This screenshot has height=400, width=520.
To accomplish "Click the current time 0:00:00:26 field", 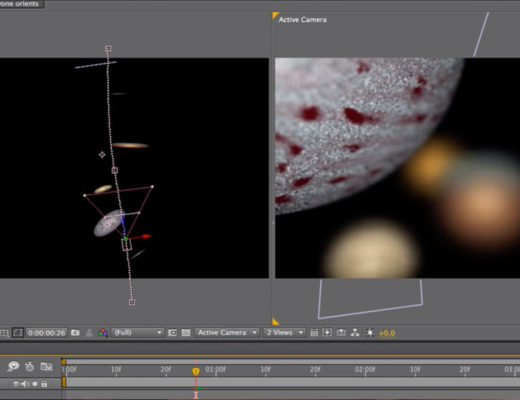I will (46, 333).
